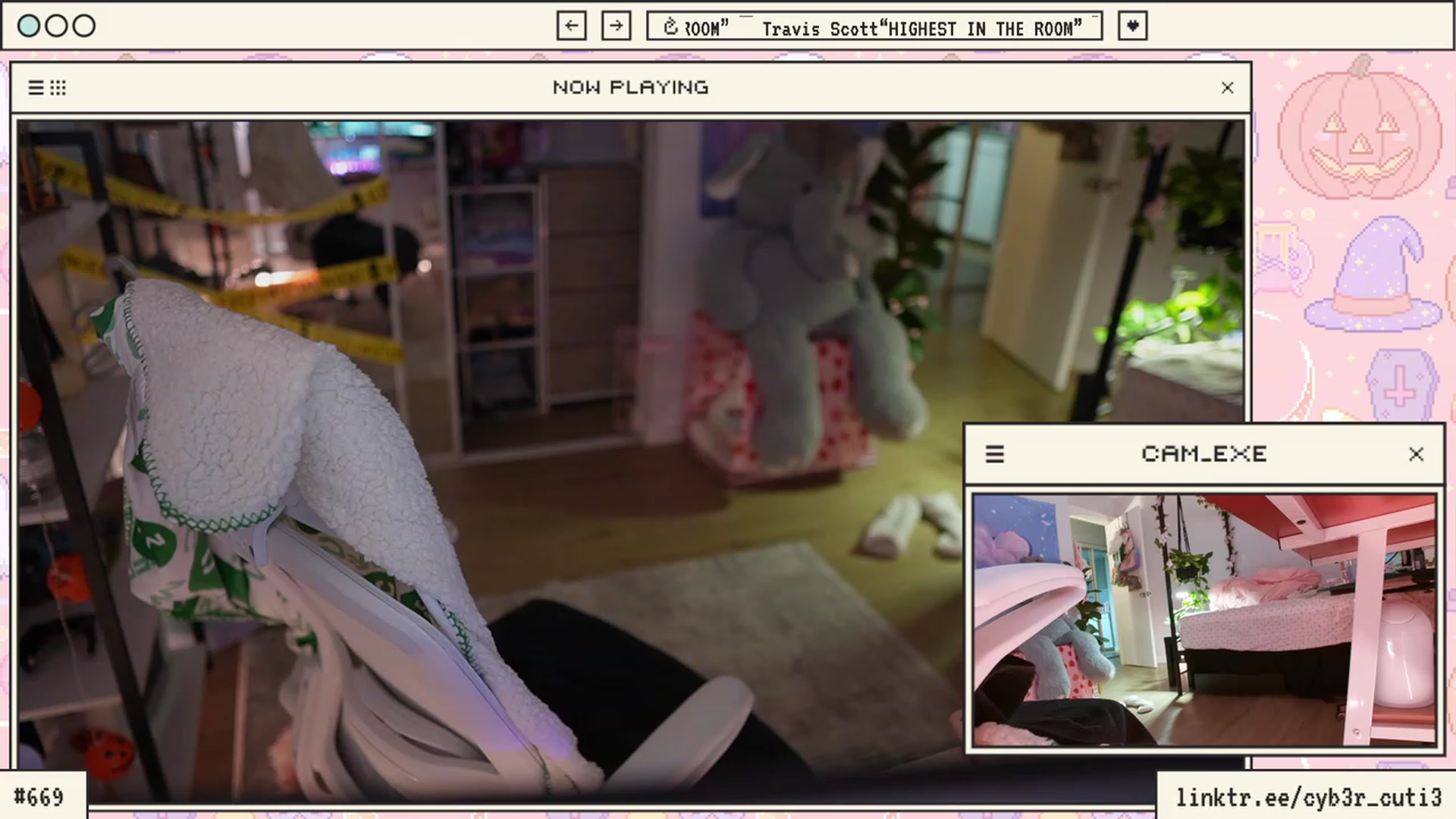Open the Now Playing hamburger menu
1456x819 pixels.
(x=36, y=88)
